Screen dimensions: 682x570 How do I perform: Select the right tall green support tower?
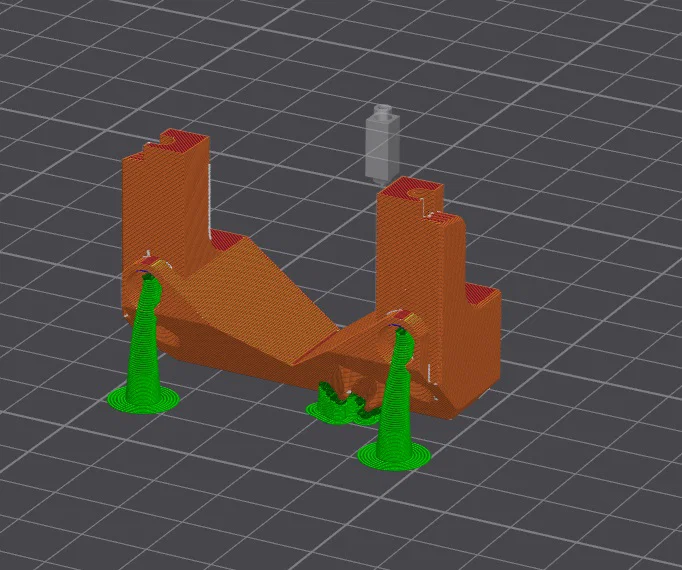(x=395, y=400)
